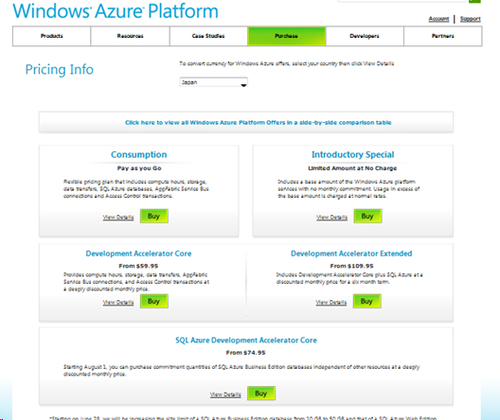Open the Resources navigation tab

[130, 36]
